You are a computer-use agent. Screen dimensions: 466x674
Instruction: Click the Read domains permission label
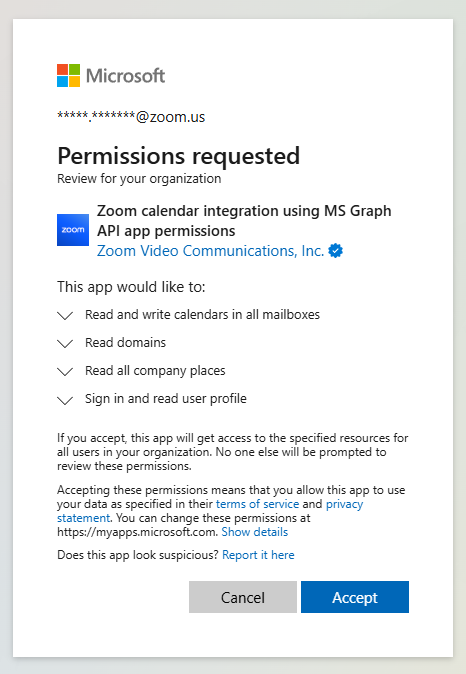pos(126,343)
